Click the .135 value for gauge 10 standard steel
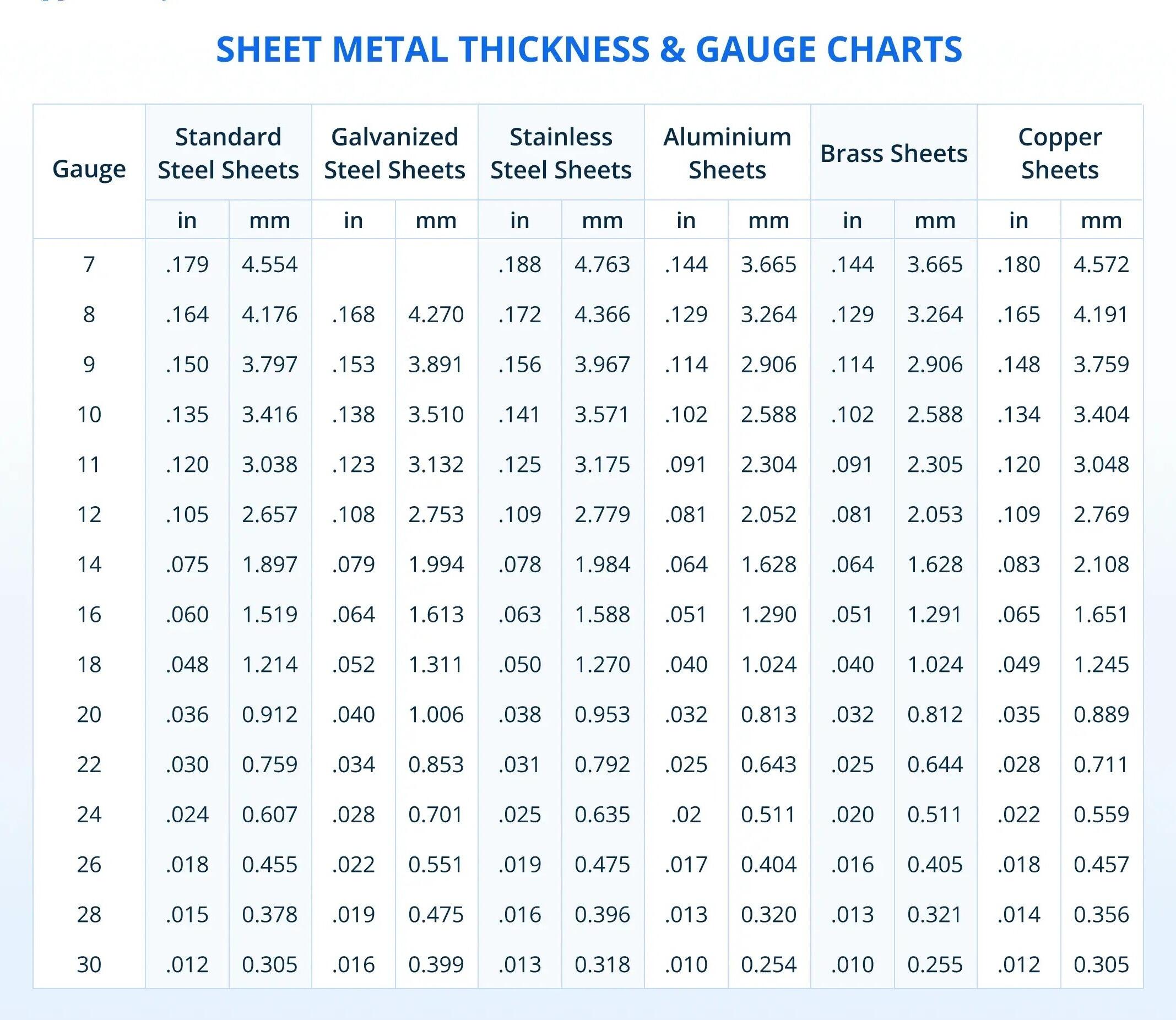Viewport: 1176px width, 1020px height. (x=188, y=414)
